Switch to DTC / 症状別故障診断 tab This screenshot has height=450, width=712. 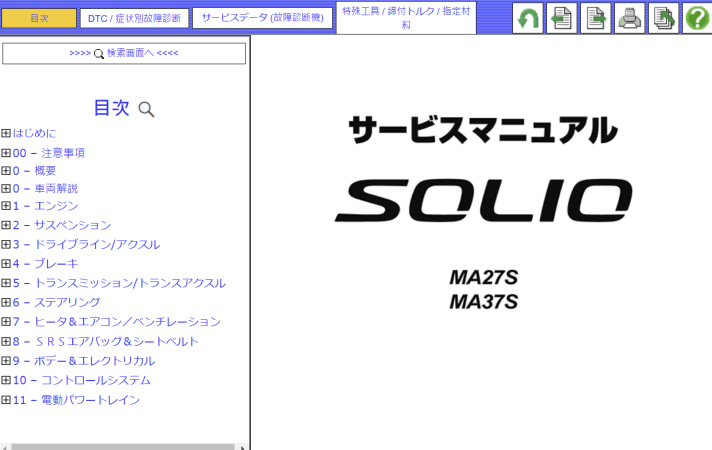click(134, 19)
